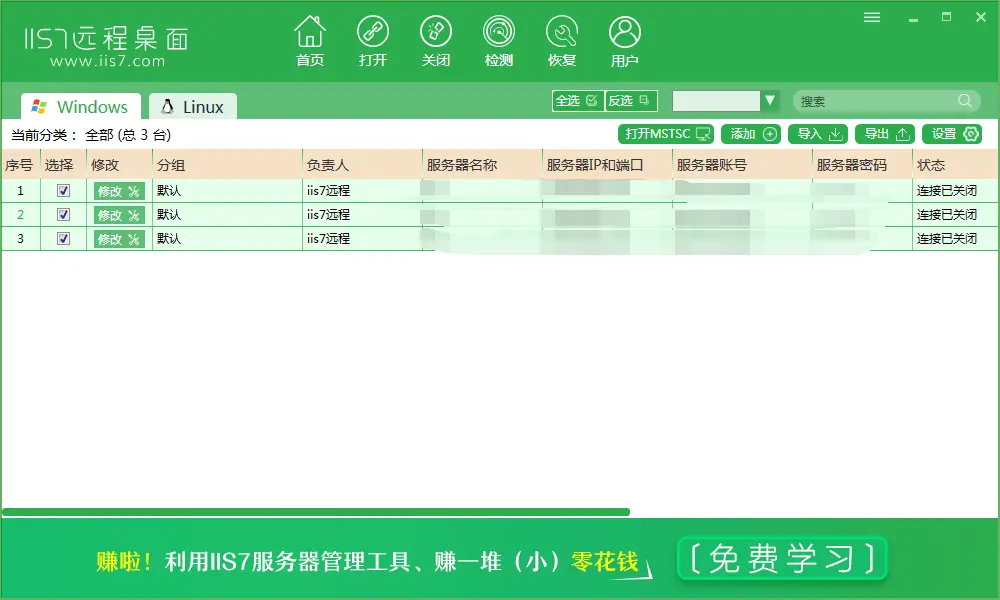1000x600 pixels.
Task: Run the 检测 radar icon
Action: [x=499, y=41]
